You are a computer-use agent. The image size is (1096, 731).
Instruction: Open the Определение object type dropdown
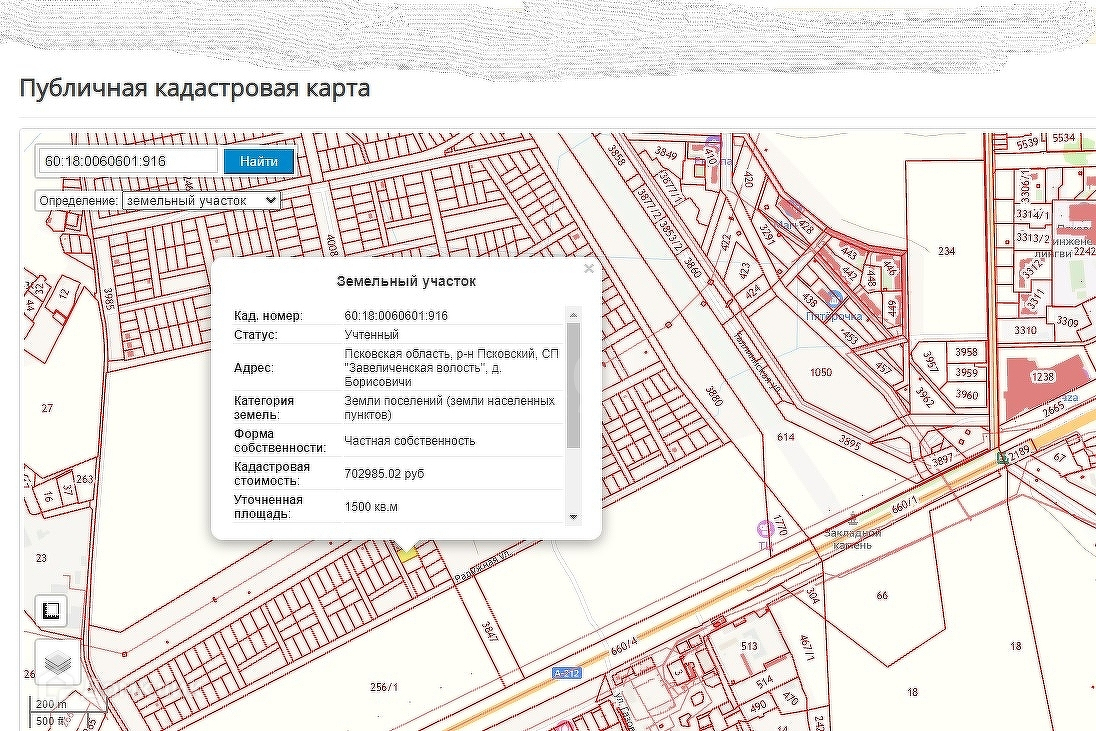pos(200,200)
